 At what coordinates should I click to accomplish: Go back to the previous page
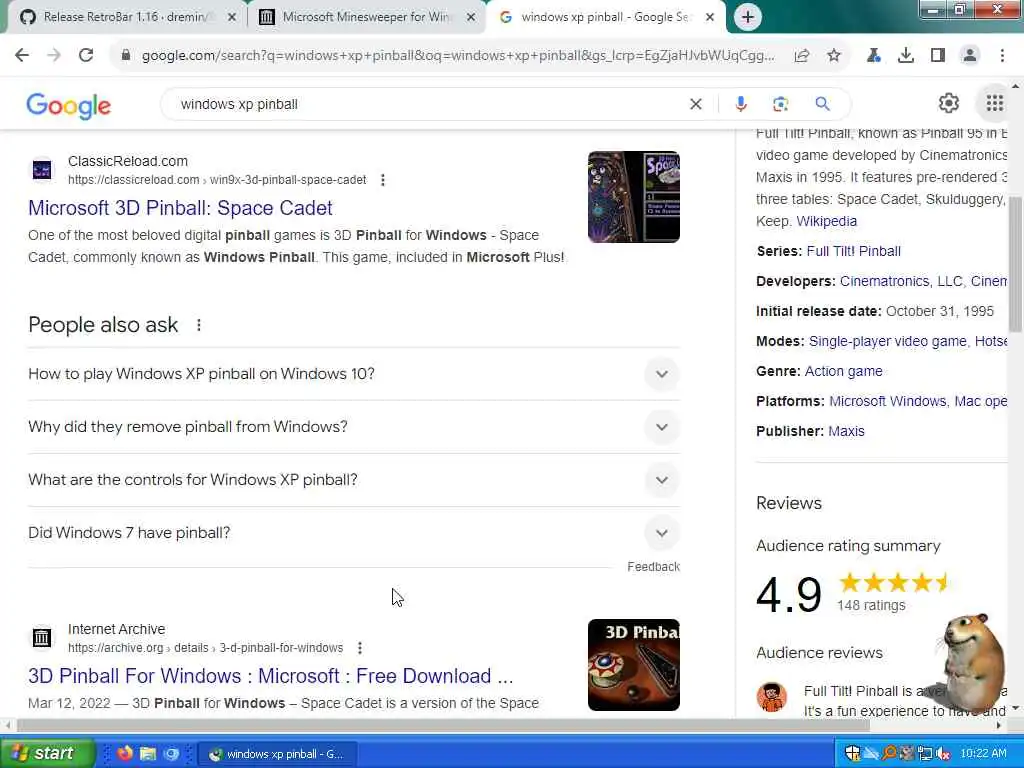click(22, 56)
